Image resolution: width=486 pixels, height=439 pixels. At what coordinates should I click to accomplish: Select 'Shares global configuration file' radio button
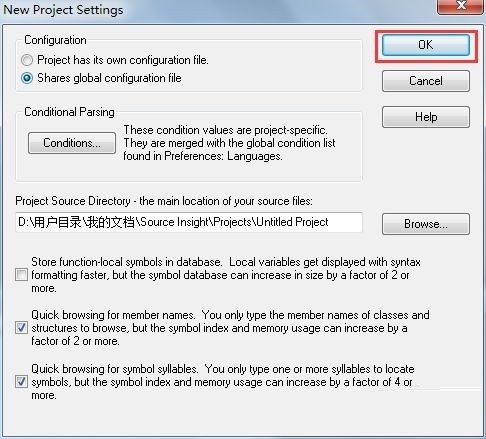(x=27, y=78)
